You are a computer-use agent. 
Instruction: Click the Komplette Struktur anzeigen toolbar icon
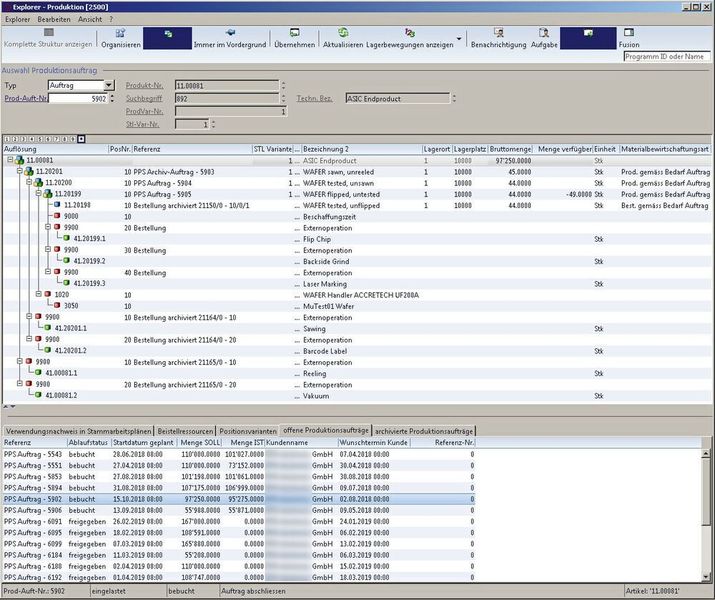click(49, 32)
